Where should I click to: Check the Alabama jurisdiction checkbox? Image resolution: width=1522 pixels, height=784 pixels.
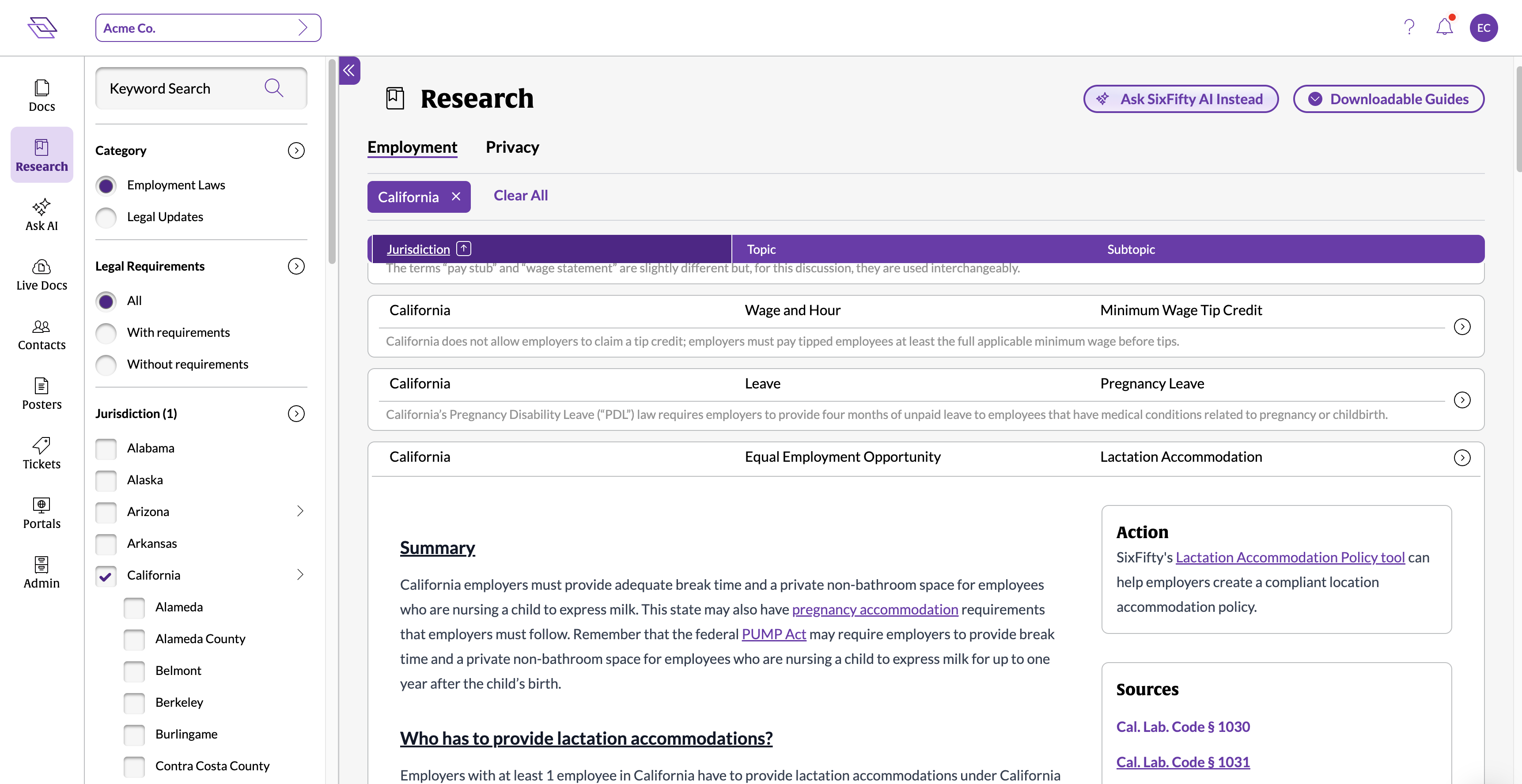106,449
